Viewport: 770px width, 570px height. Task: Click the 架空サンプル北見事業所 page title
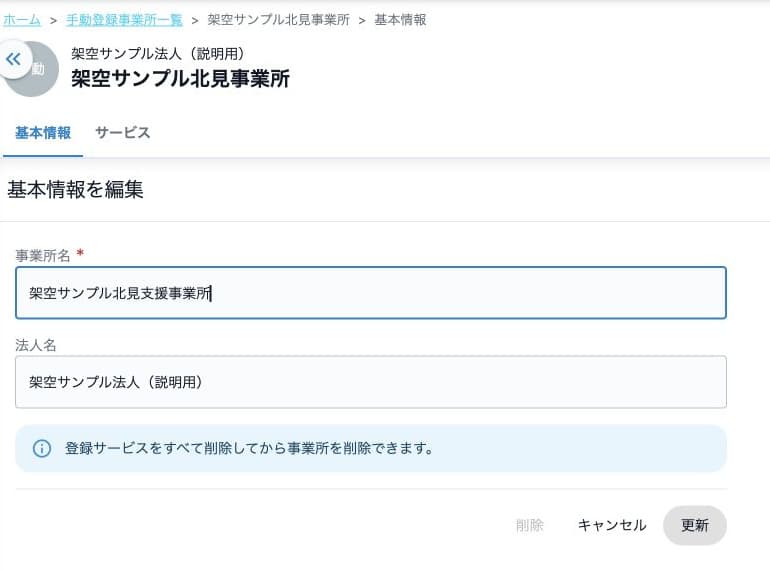pyautogui.click(x=181, y=79)
